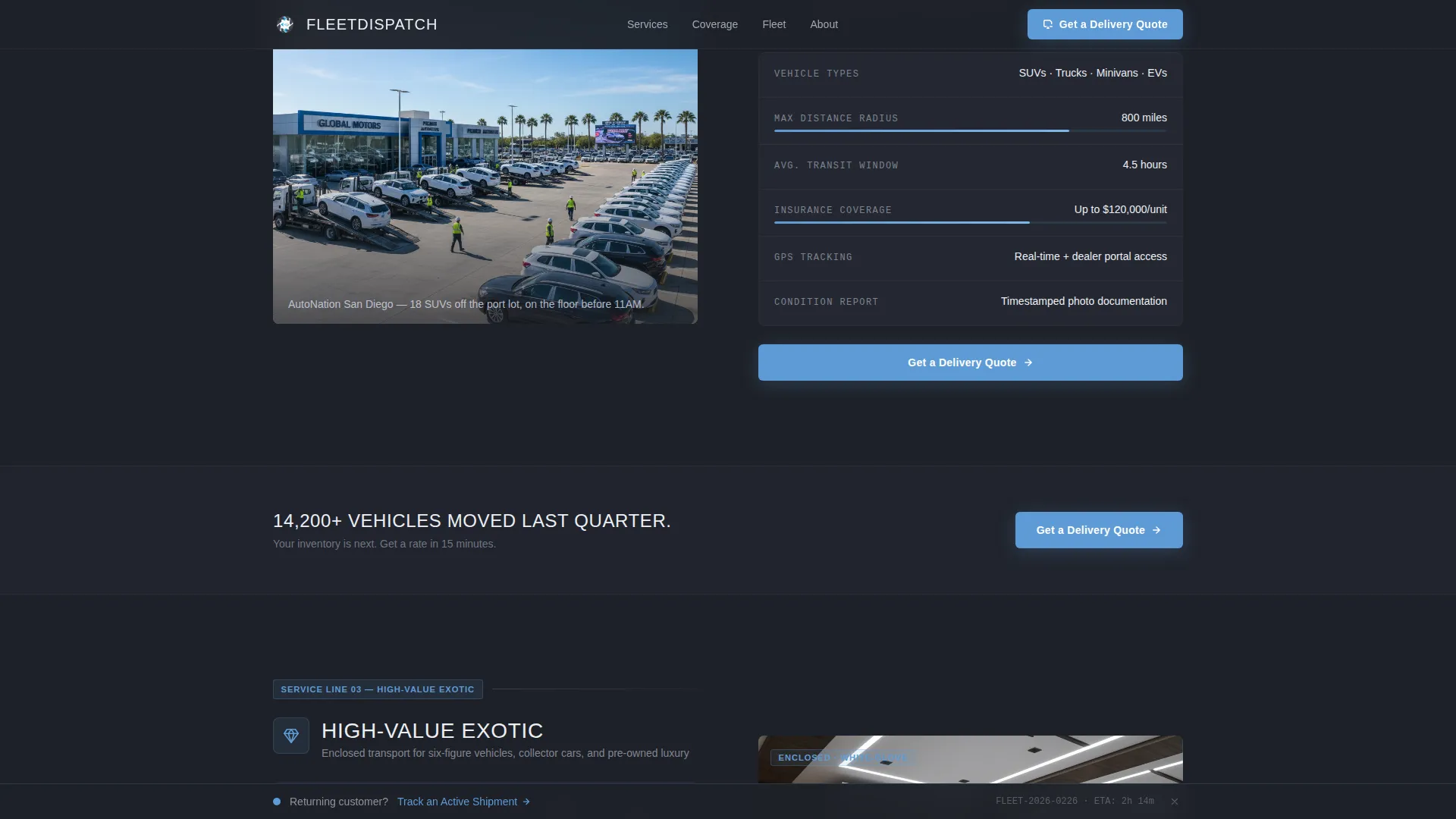1456x819 pixels.
Task: Click the blue status dot near Returning customer
Action: click(x=277, y=802)
